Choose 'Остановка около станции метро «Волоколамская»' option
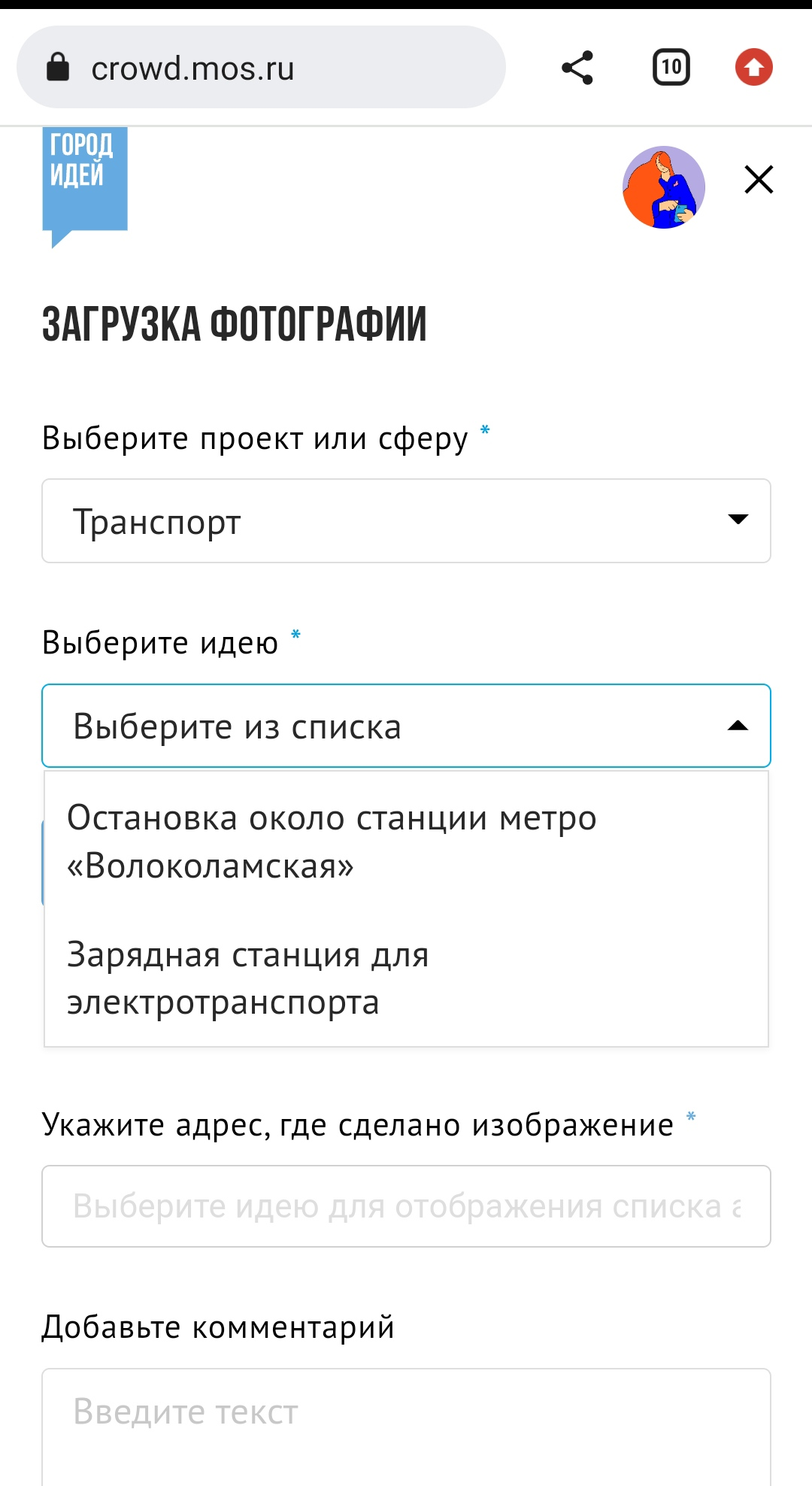This screenshot has height=1486, width=812. [x=406, y=842]
